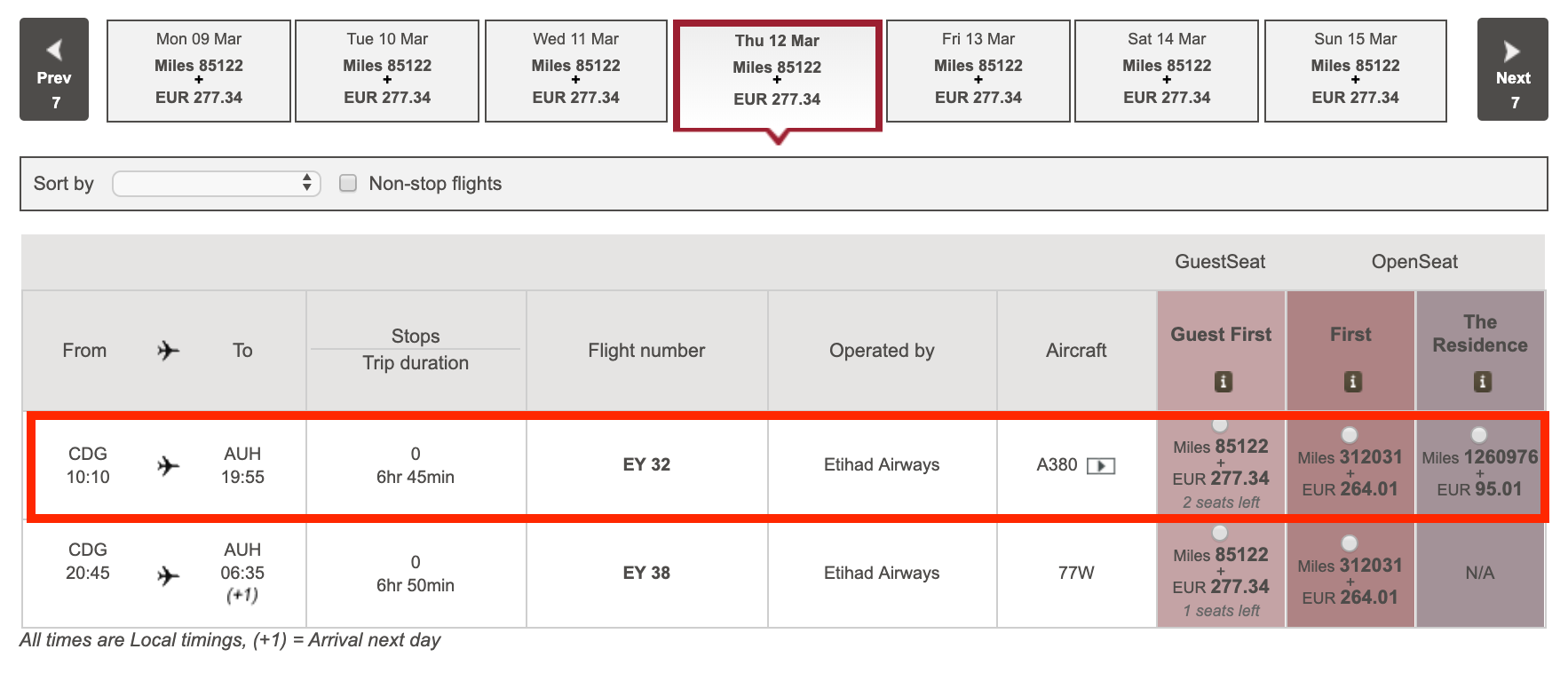
Task: Select the Fri 13 Mar date tab
Action: tap(978, 70)
